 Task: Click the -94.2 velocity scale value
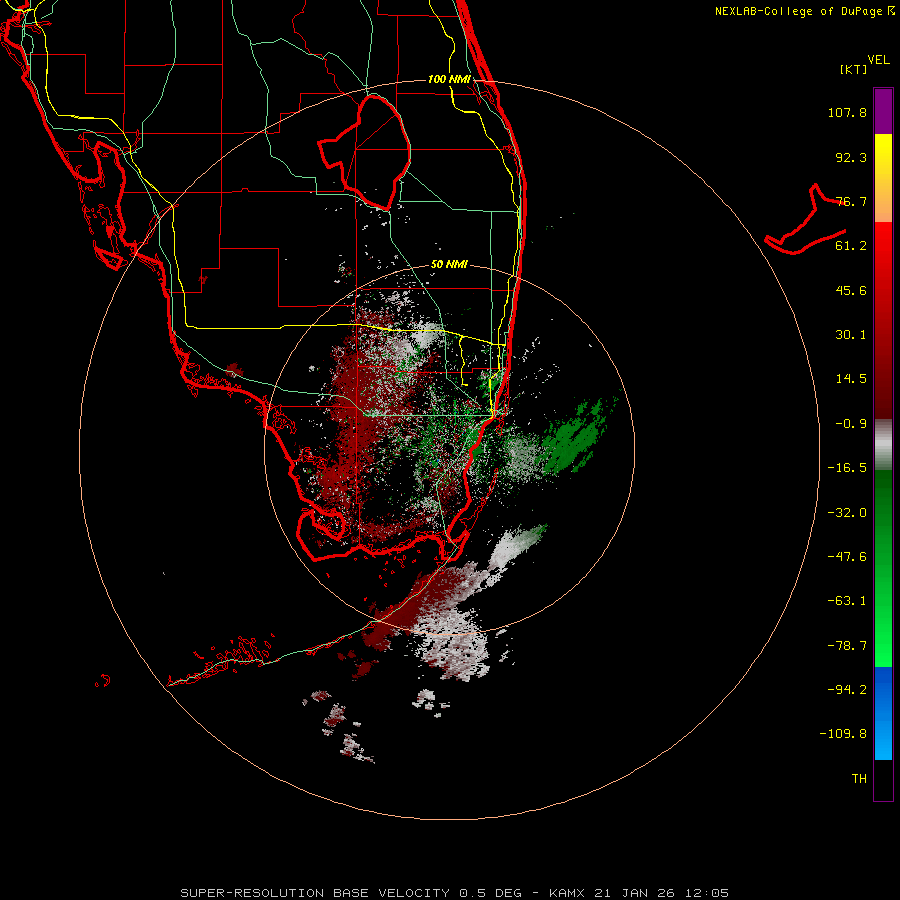pyautogui.click(x=847, y=690)
